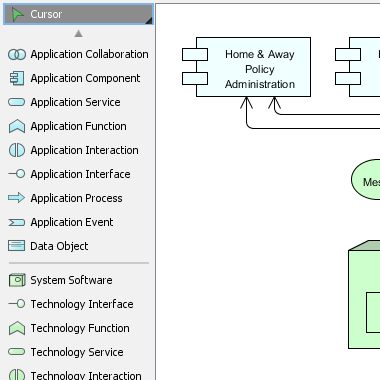Select Home & Away Policy Administration component
Image resolution: width=380 pixels, height=380 pixels.
coord(247,67)
